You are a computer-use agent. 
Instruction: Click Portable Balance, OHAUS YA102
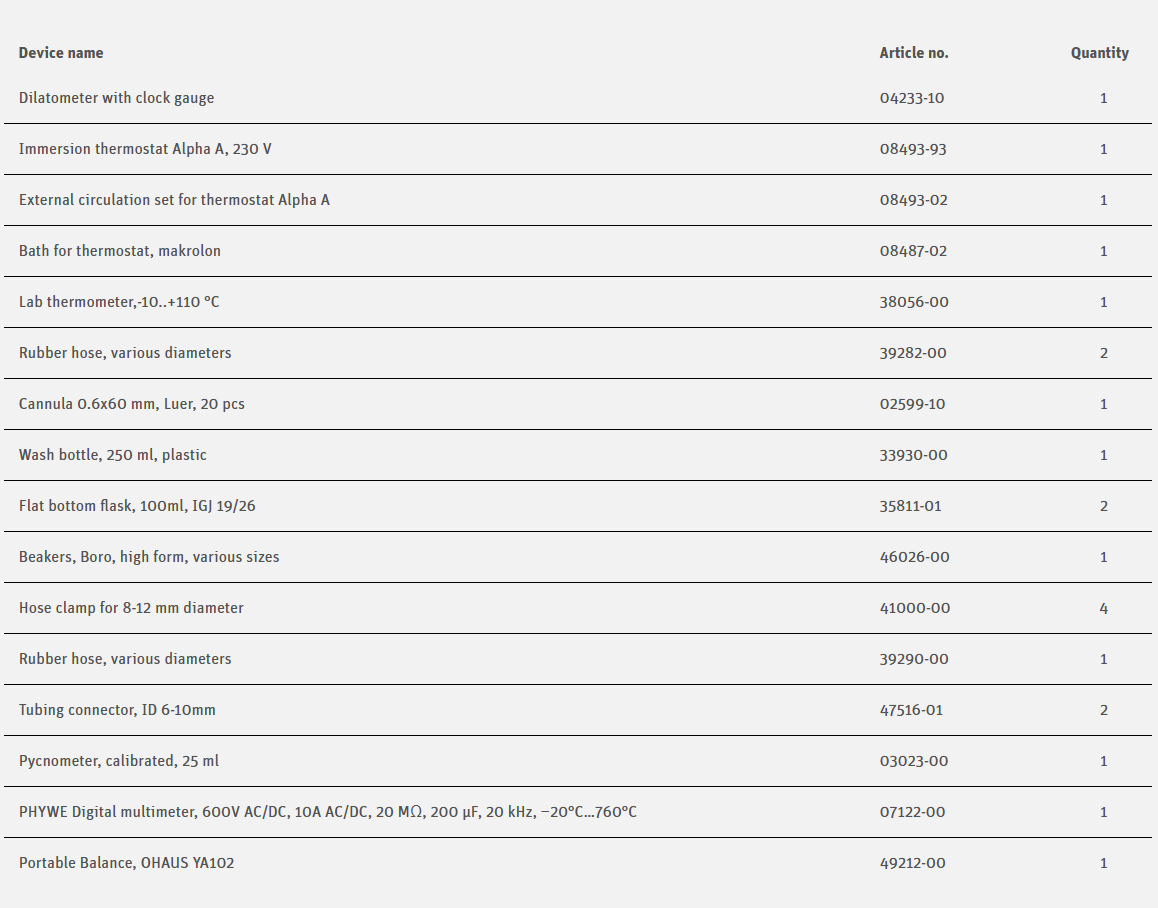pyautogui.click(x=127, y=863)
